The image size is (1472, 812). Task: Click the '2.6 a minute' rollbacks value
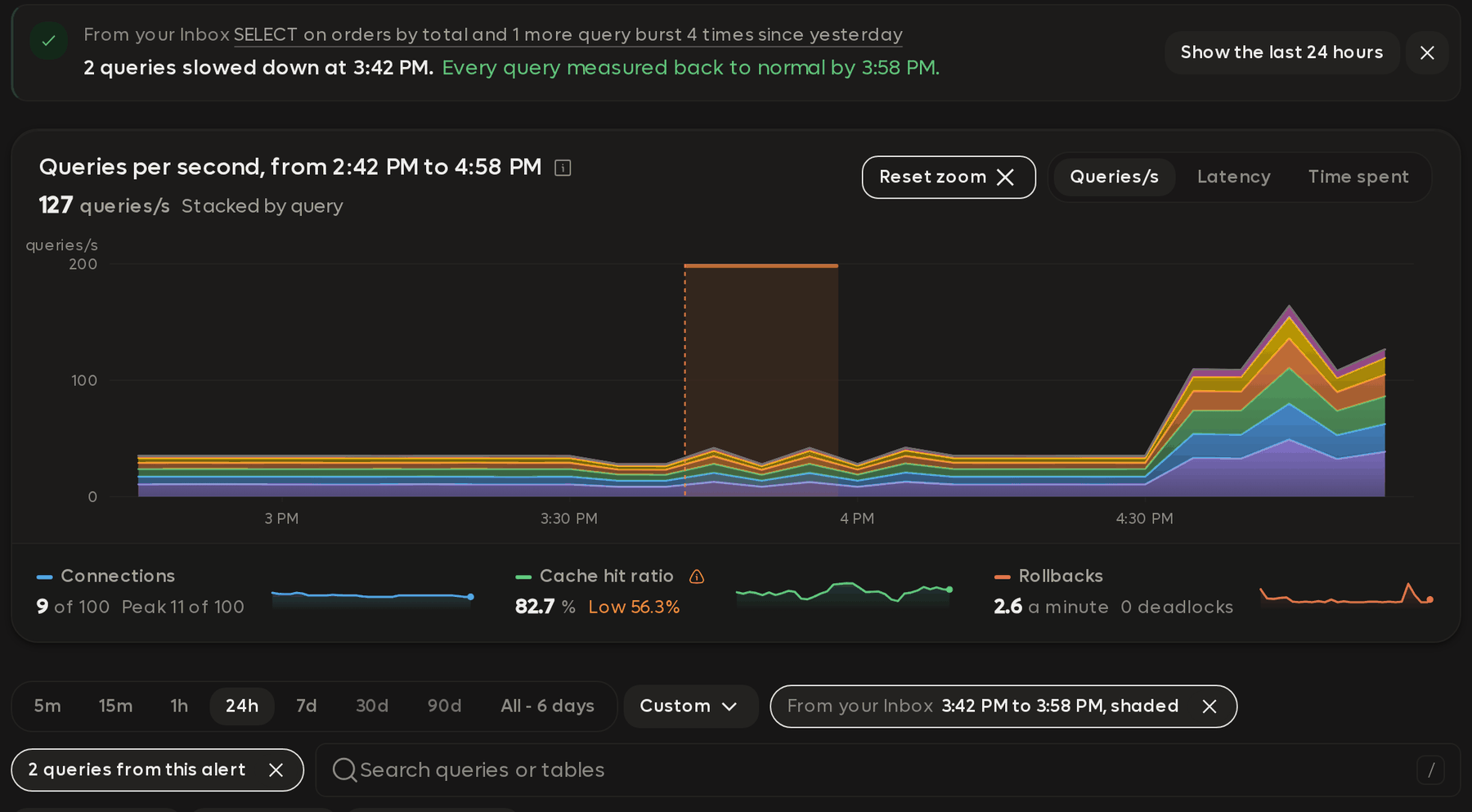click(1051, 607)
